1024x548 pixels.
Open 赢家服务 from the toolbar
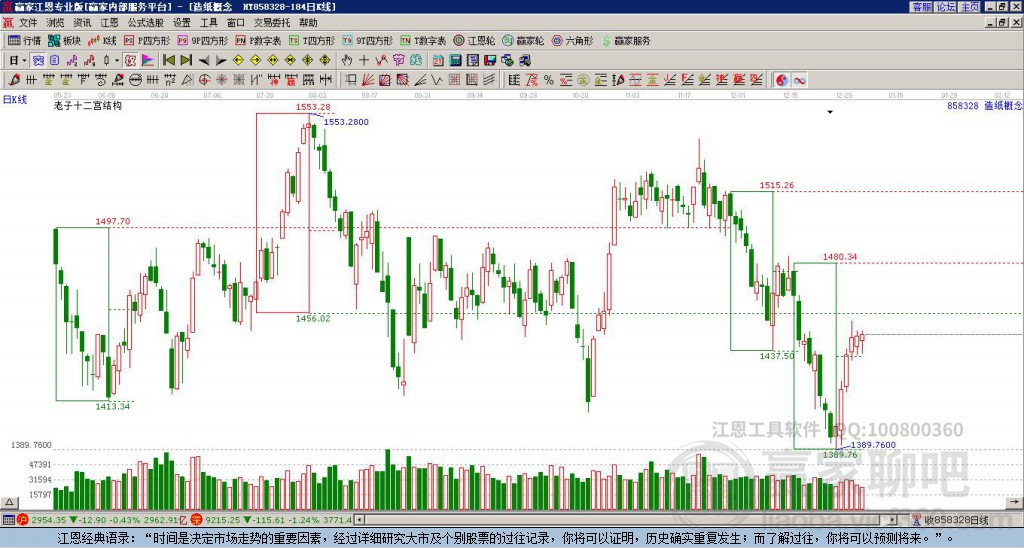tap(626, 40)
